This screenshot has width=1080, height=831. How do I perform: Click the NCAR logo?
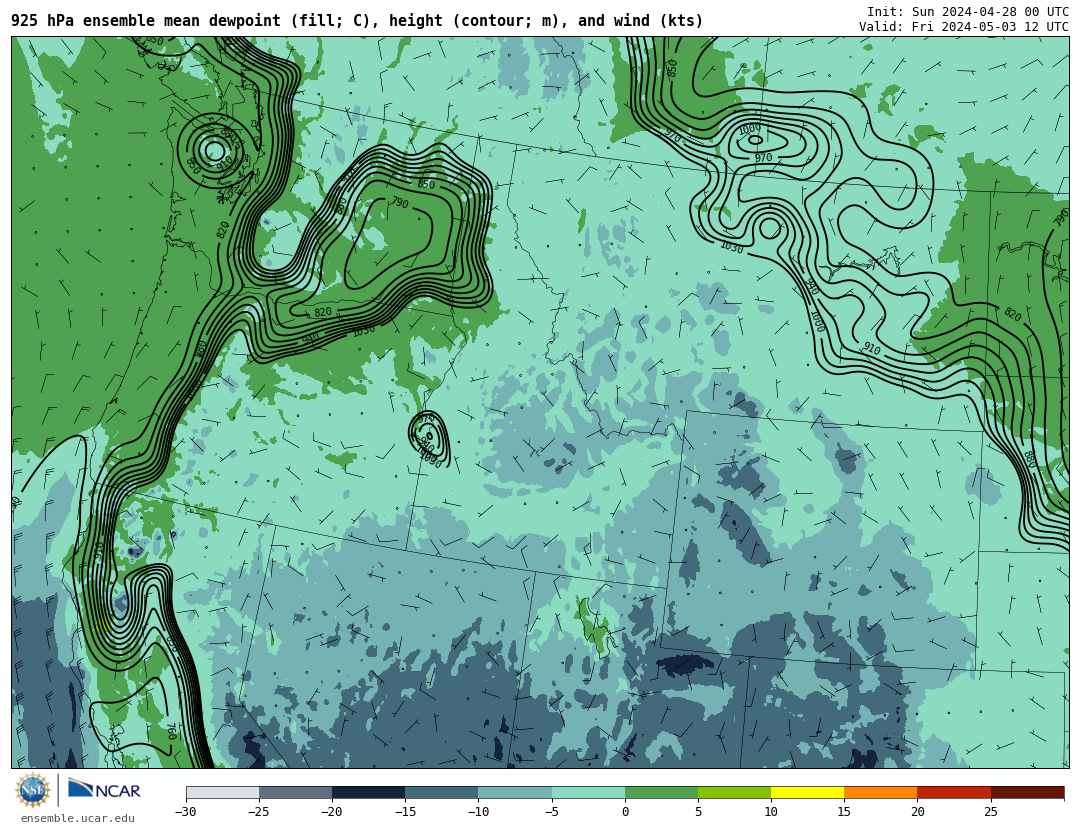(x=104, y=789)
